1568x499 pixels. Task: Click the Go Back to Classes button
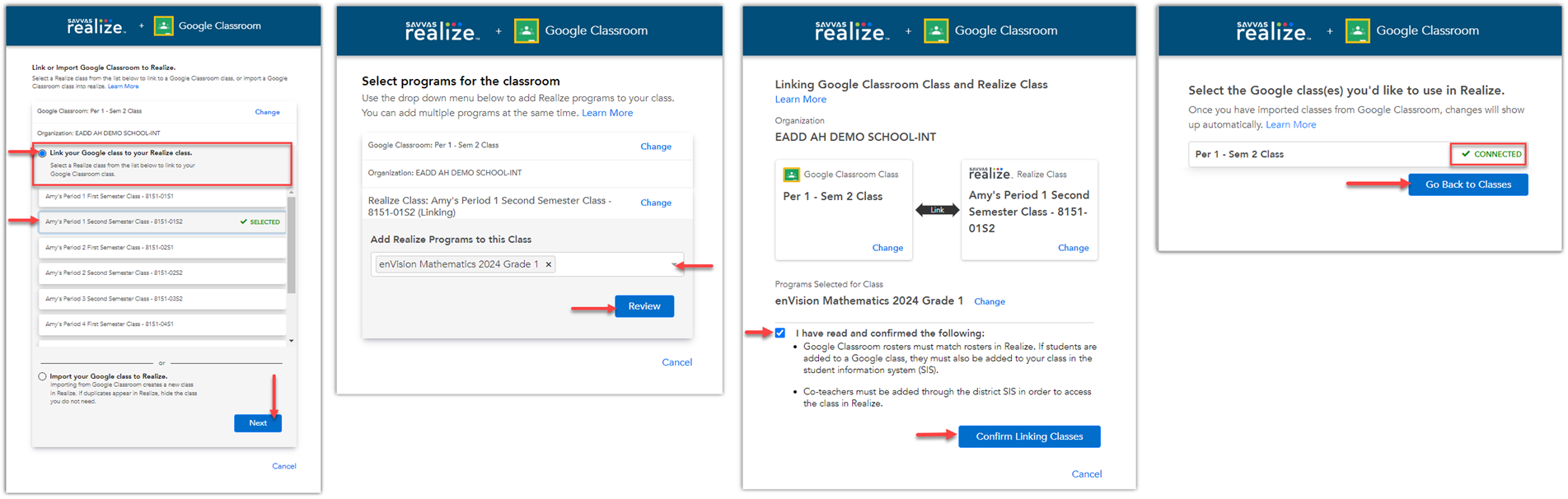coord(1467,184)
